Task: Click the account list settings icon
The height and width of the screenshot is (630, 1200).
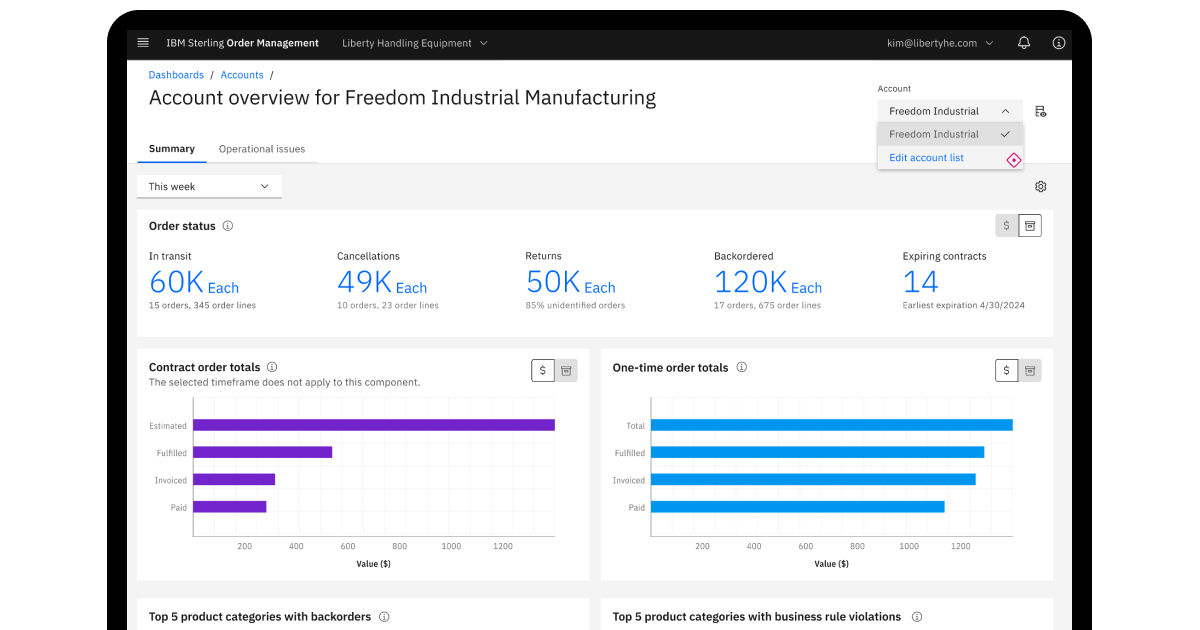Action: (1041, 111)
